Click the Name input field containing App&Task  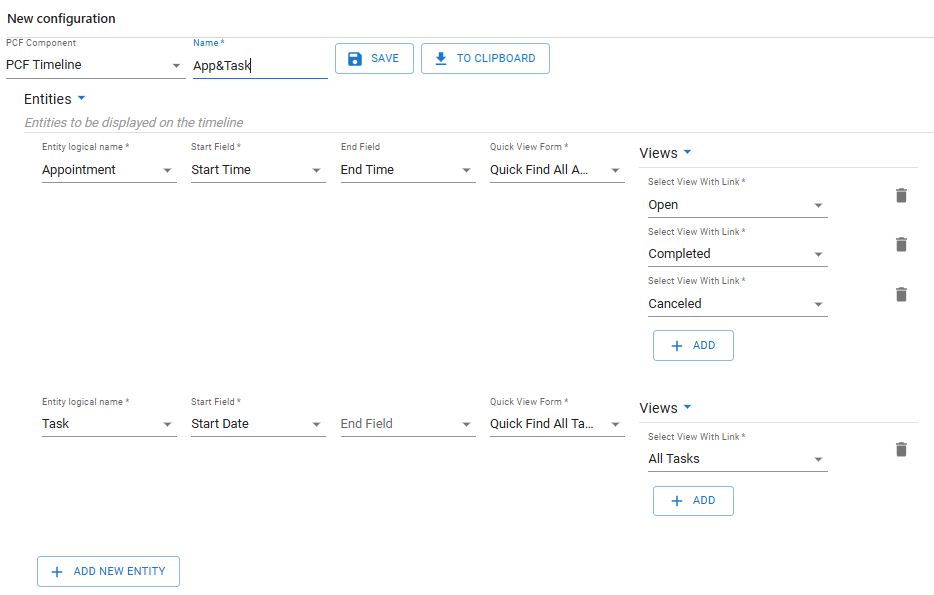(x=259, y=66)
